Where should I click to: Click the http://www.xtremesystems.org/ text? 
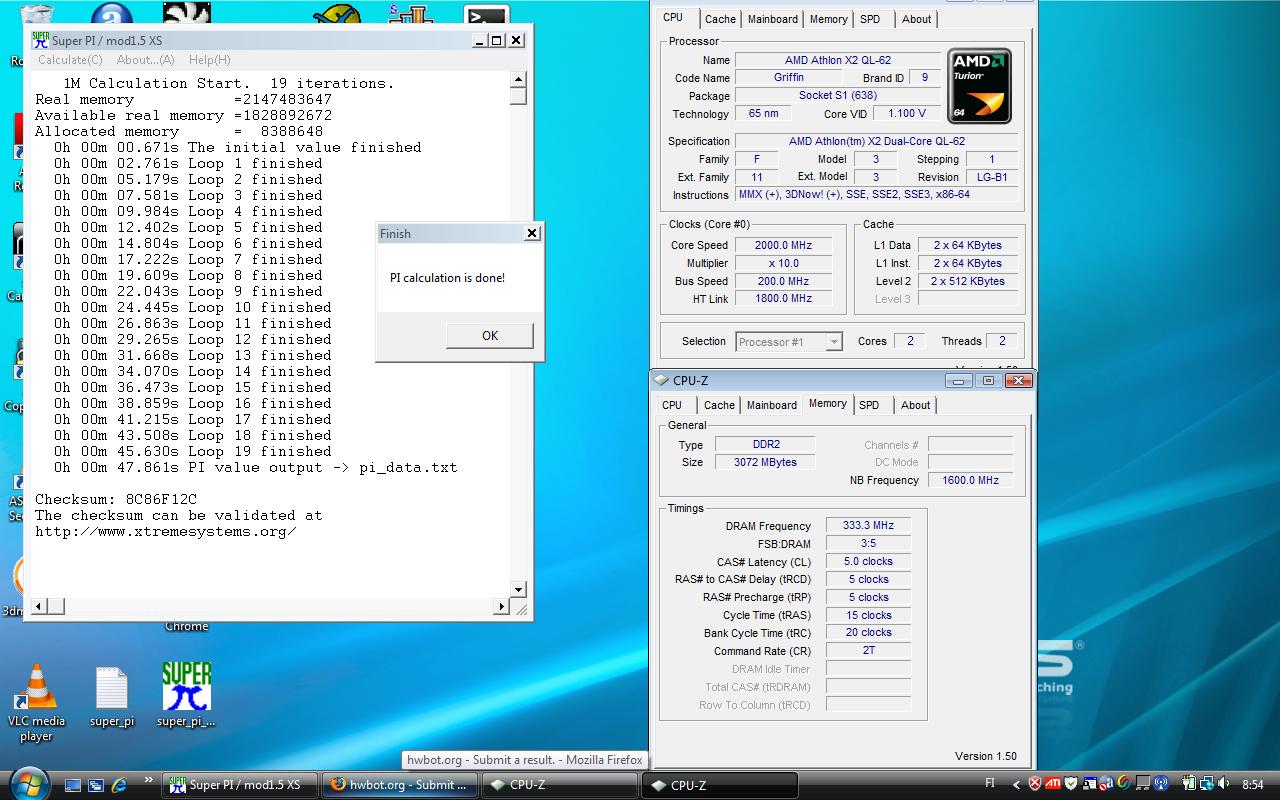pyautogui.click(x=166, y=531)
